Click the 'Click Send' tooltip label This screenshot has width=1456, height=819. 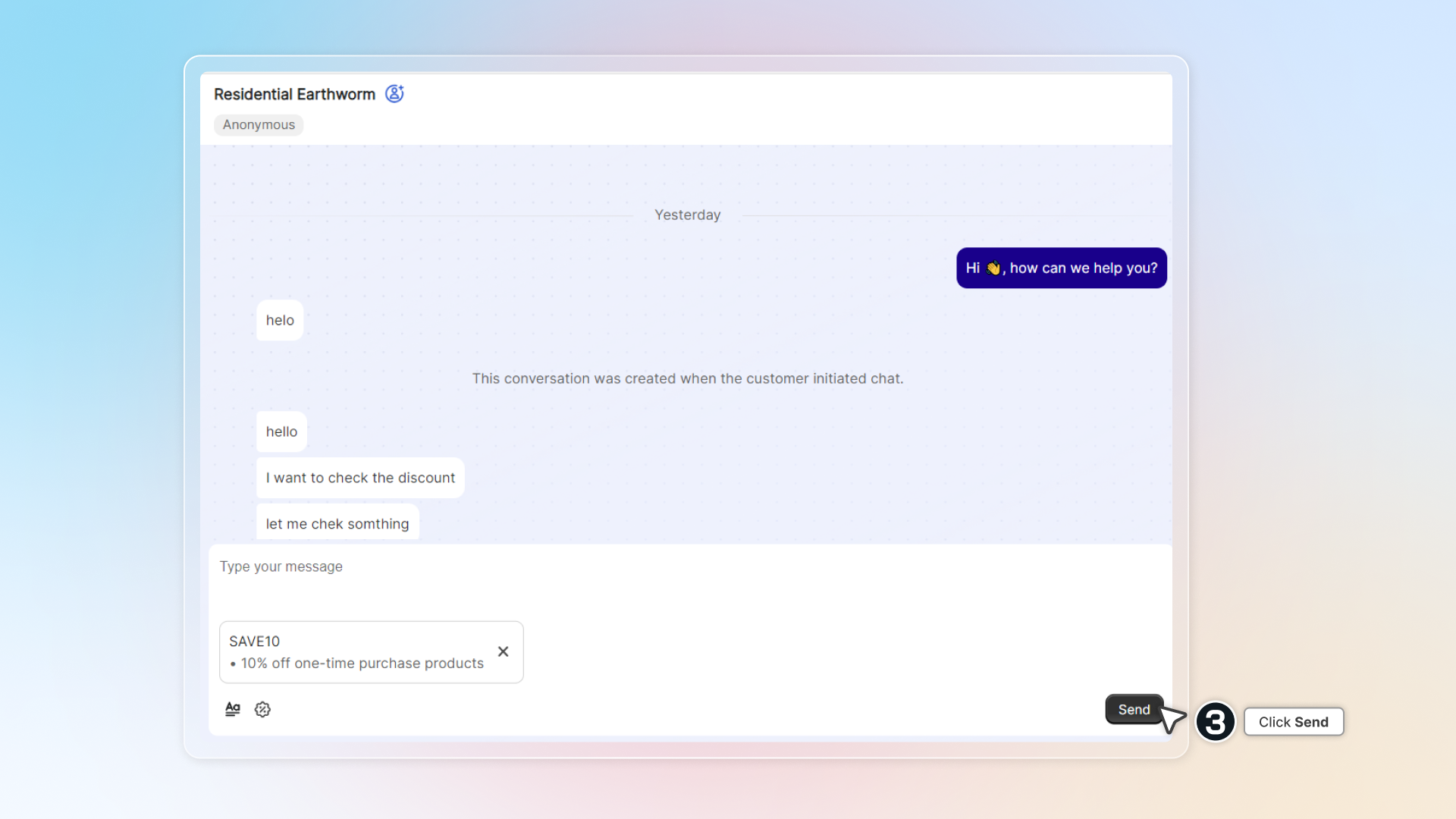[x=1293, y=722]
